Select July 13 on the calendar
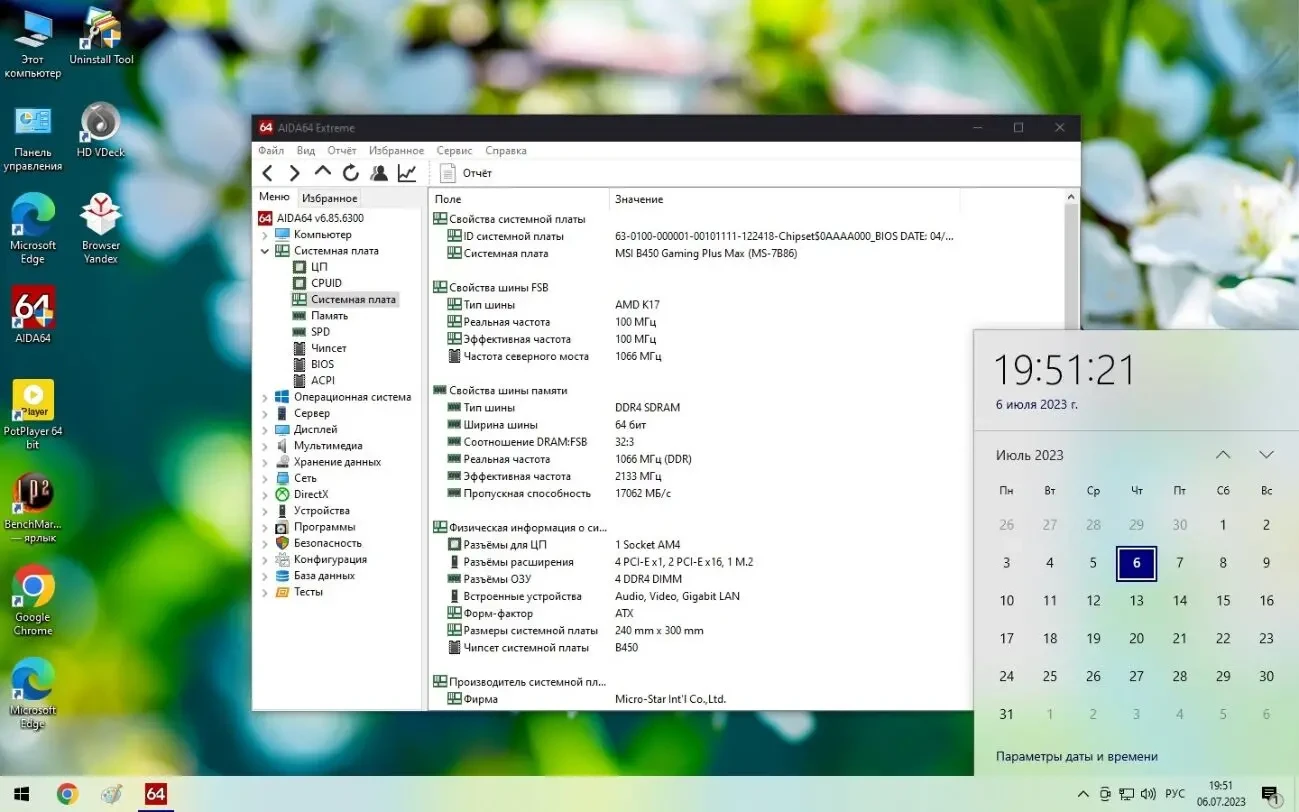This screenshot has width=1299, height=812. (x=1136, y=600)
